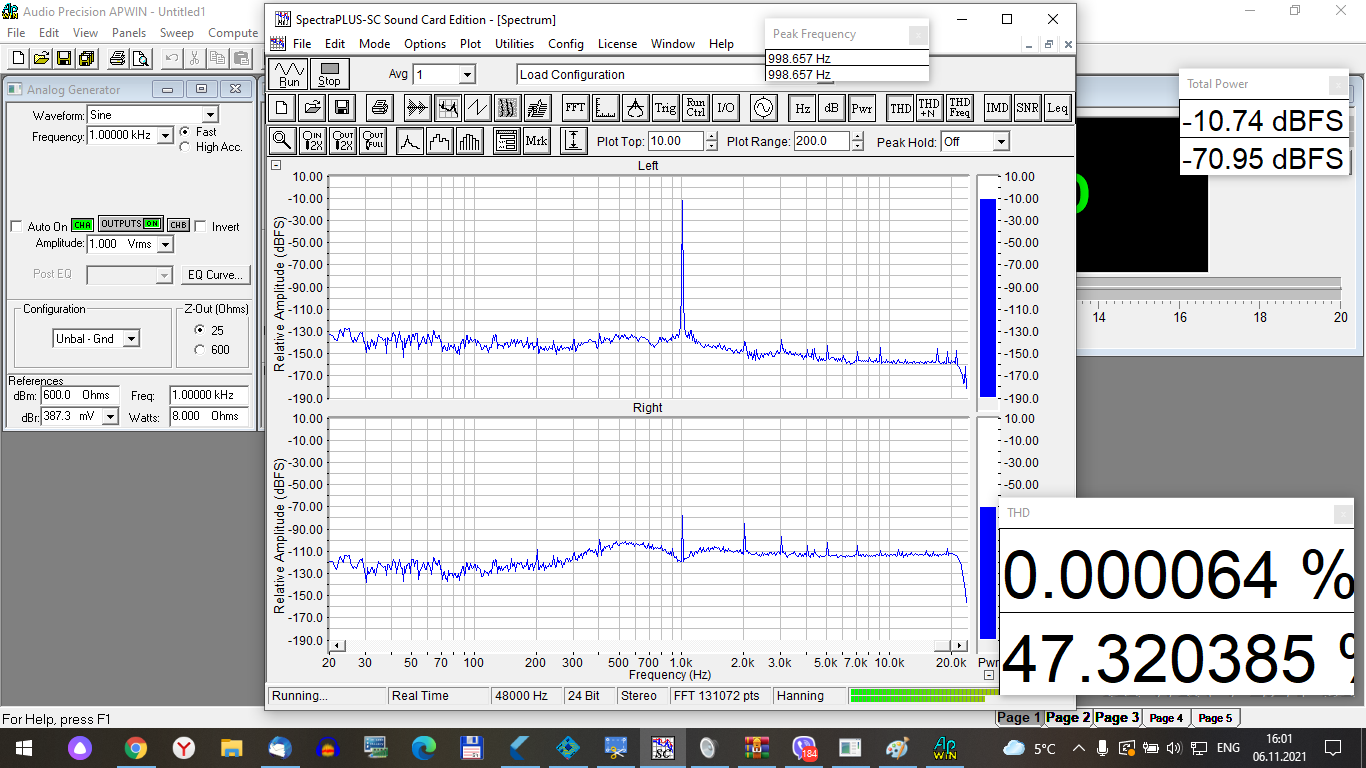Click the Trig trigger icon

[665, 107]
